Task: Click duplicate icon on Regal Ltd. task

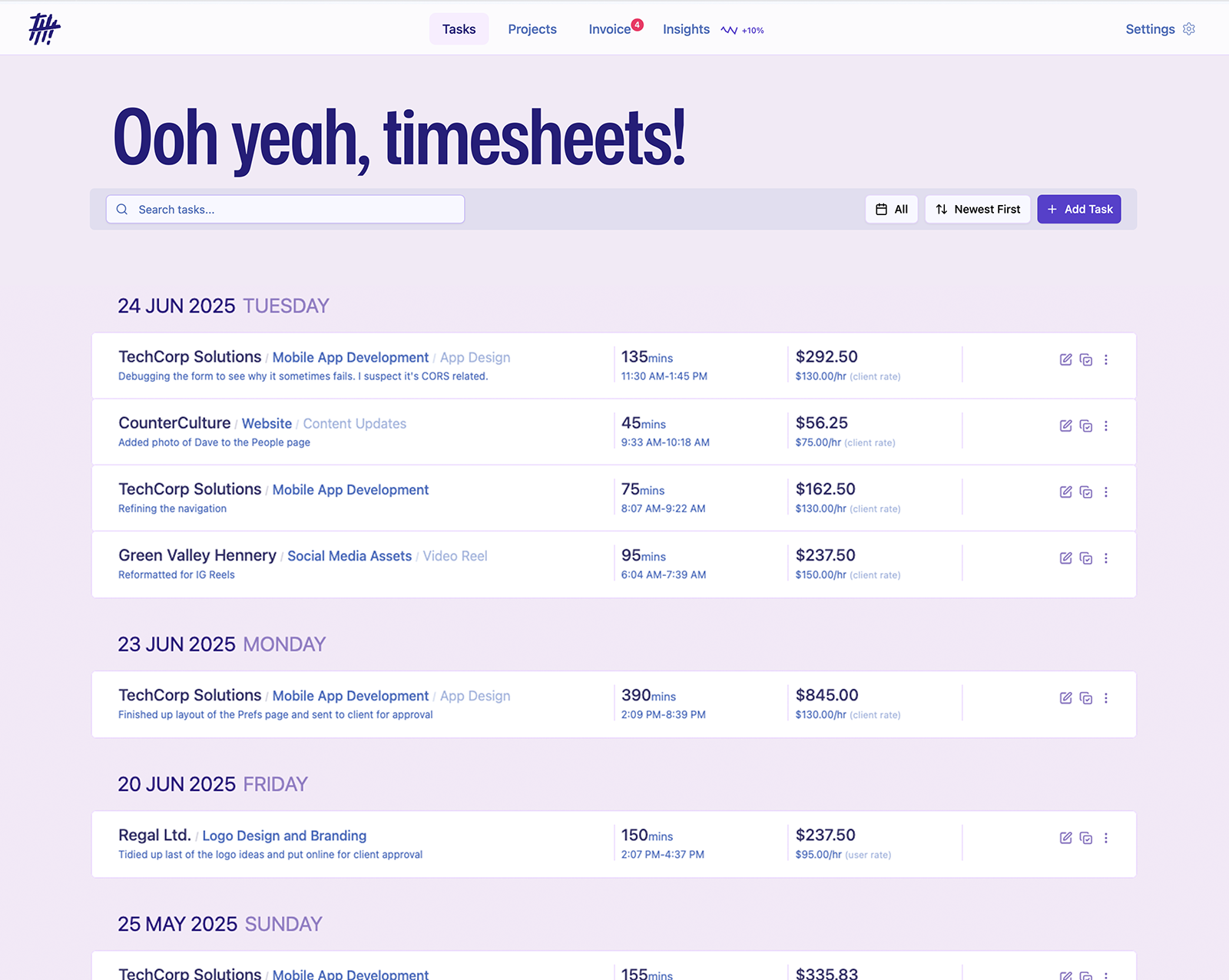Action: click(1085, 838)
